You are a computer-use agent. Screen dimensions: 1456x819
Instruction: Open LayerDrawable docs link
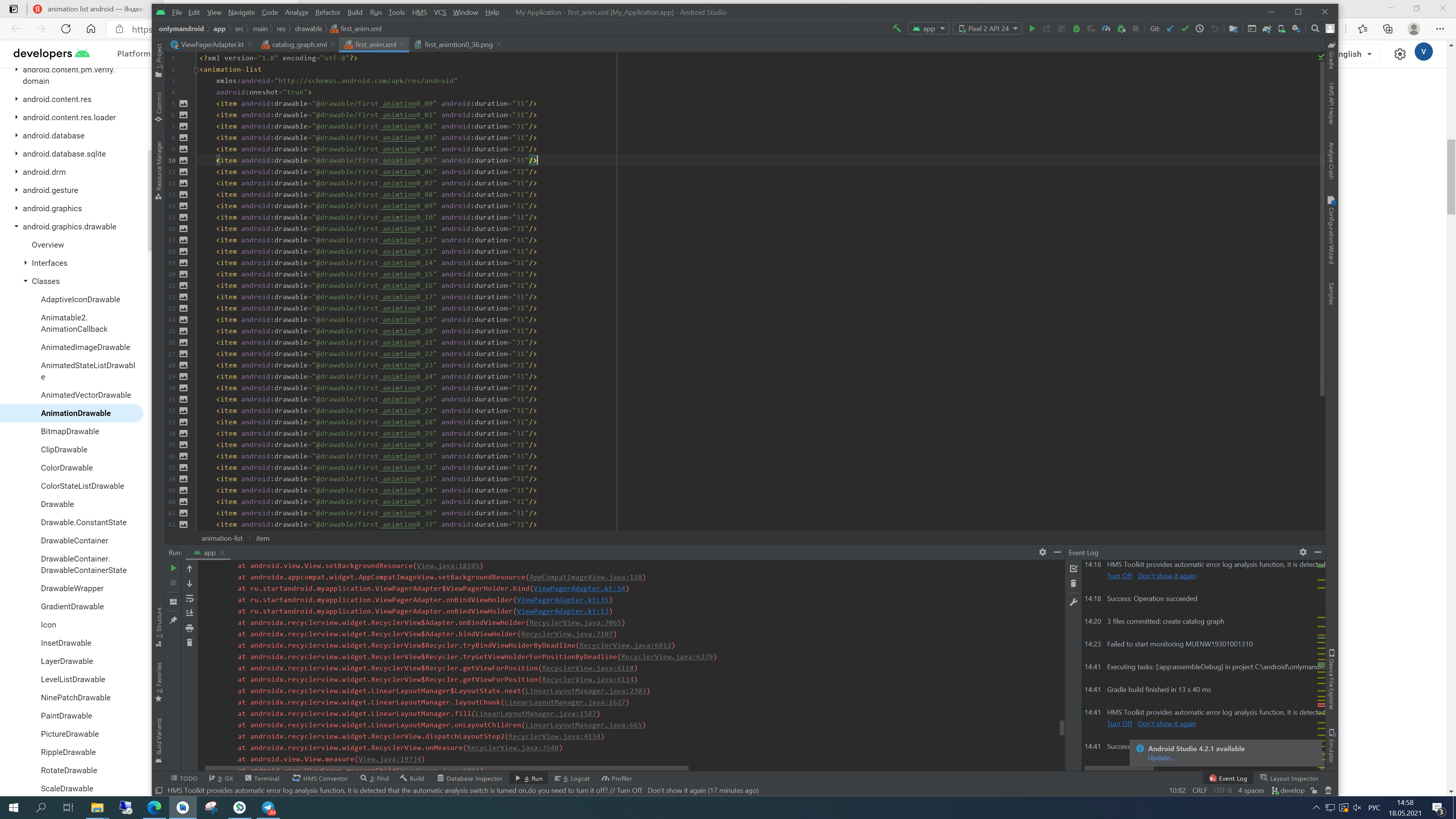point(67,661)
